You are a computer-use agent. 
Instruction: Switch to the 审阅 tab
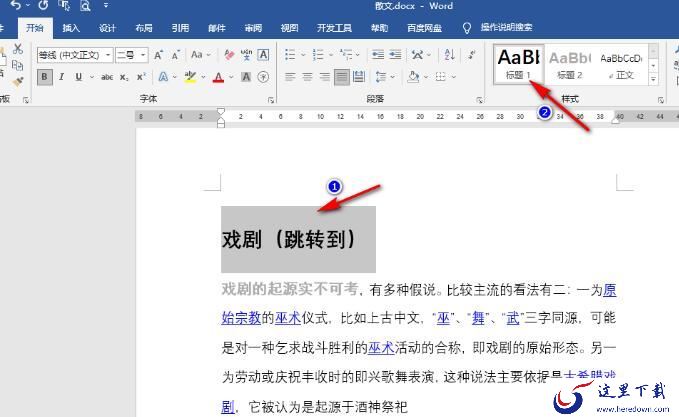[253, 28]
